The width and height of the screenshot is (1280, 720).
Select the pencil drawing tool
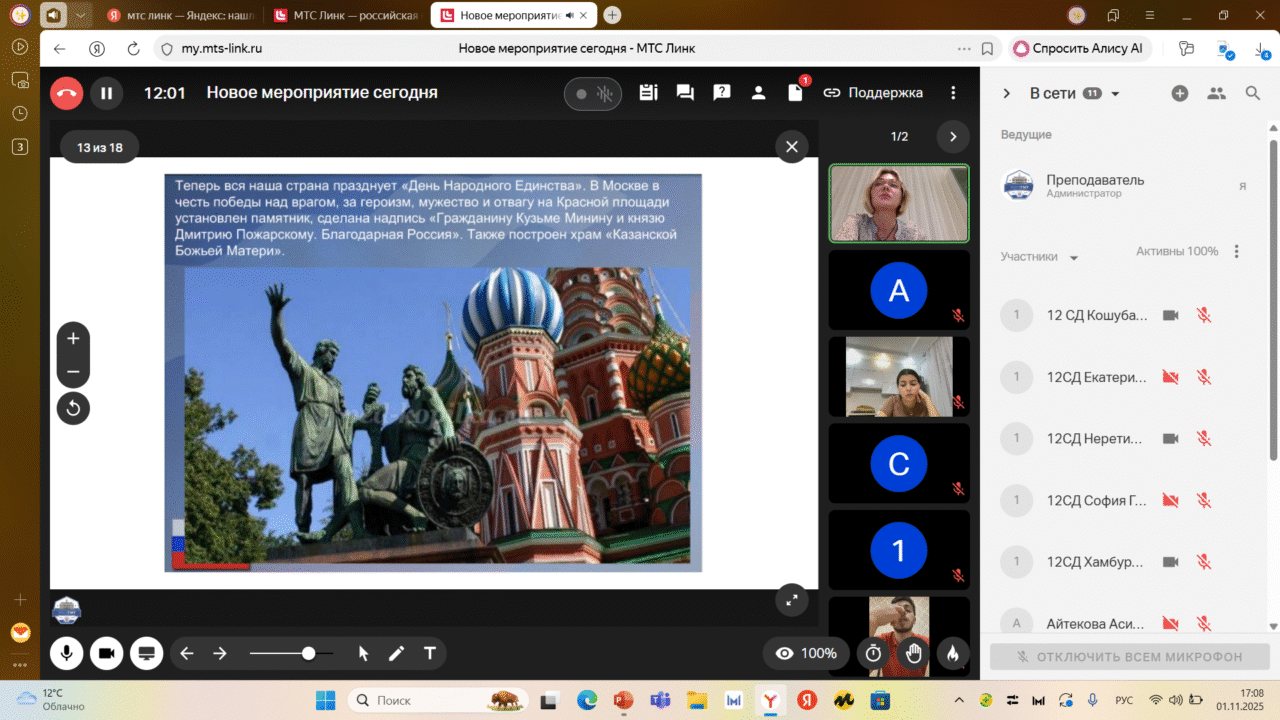click(x=397, y=653)
